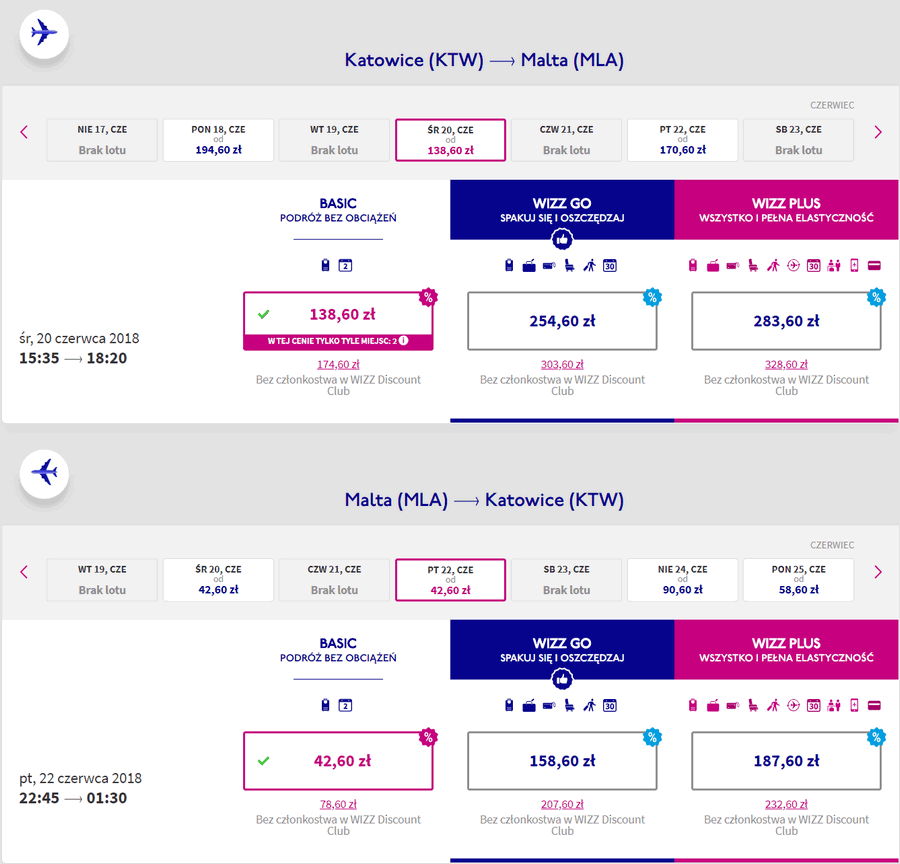Click the Katowice (KTW) → Malta (MLA) heading

point(484,60)
